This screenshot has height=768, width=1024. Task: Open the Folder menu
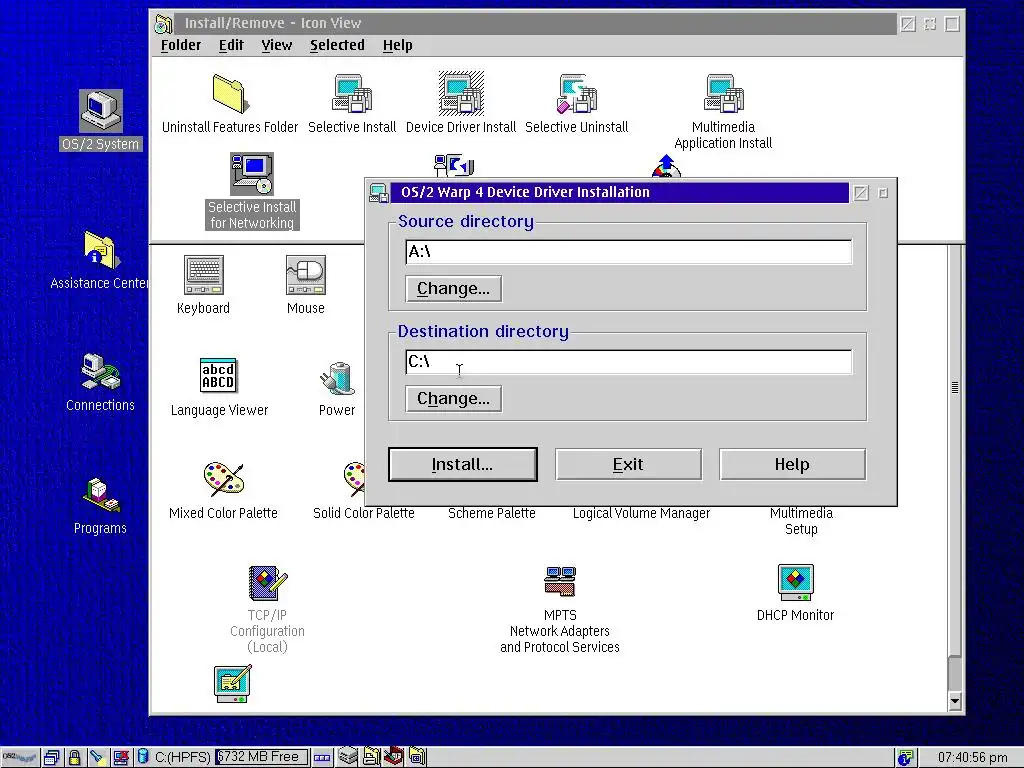click(181, 45)
